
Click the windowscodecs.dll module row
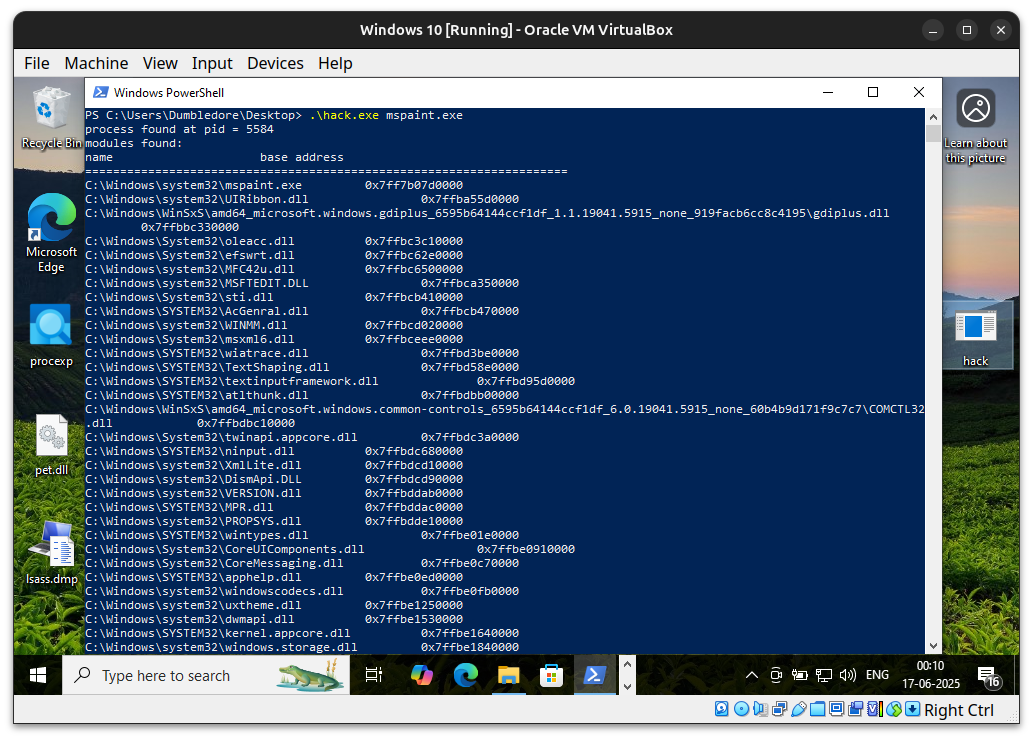[302, 591]
